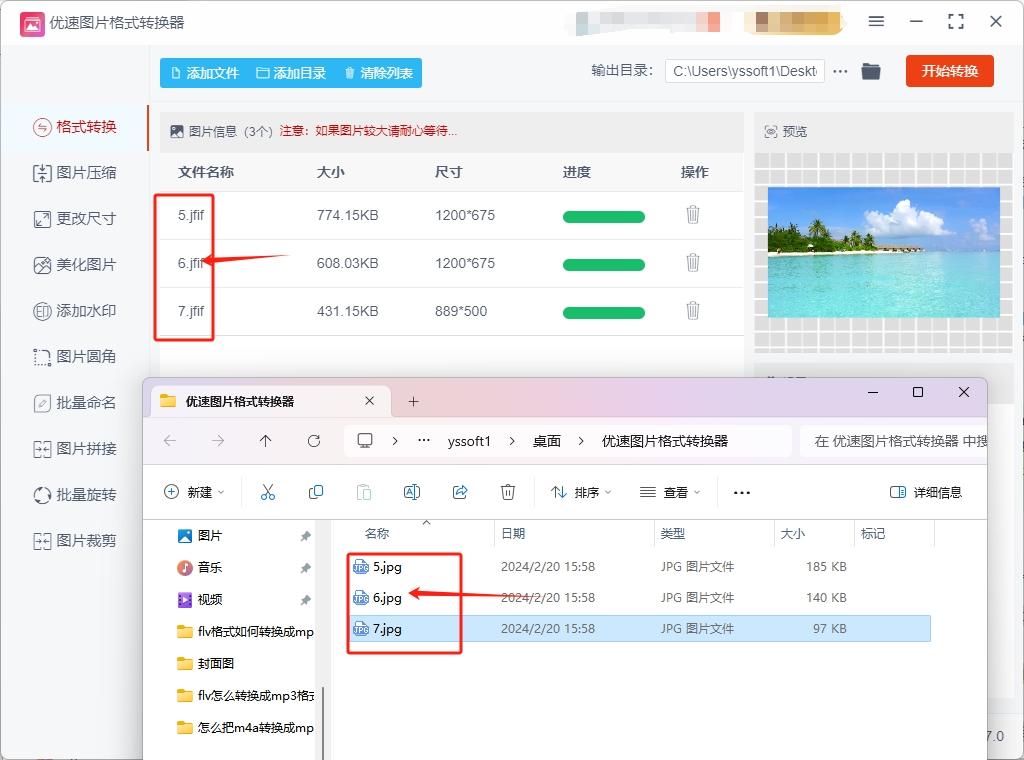Click the 开始转换 button
This screenshot has width=1024, height=760.
tap(949, 71)
